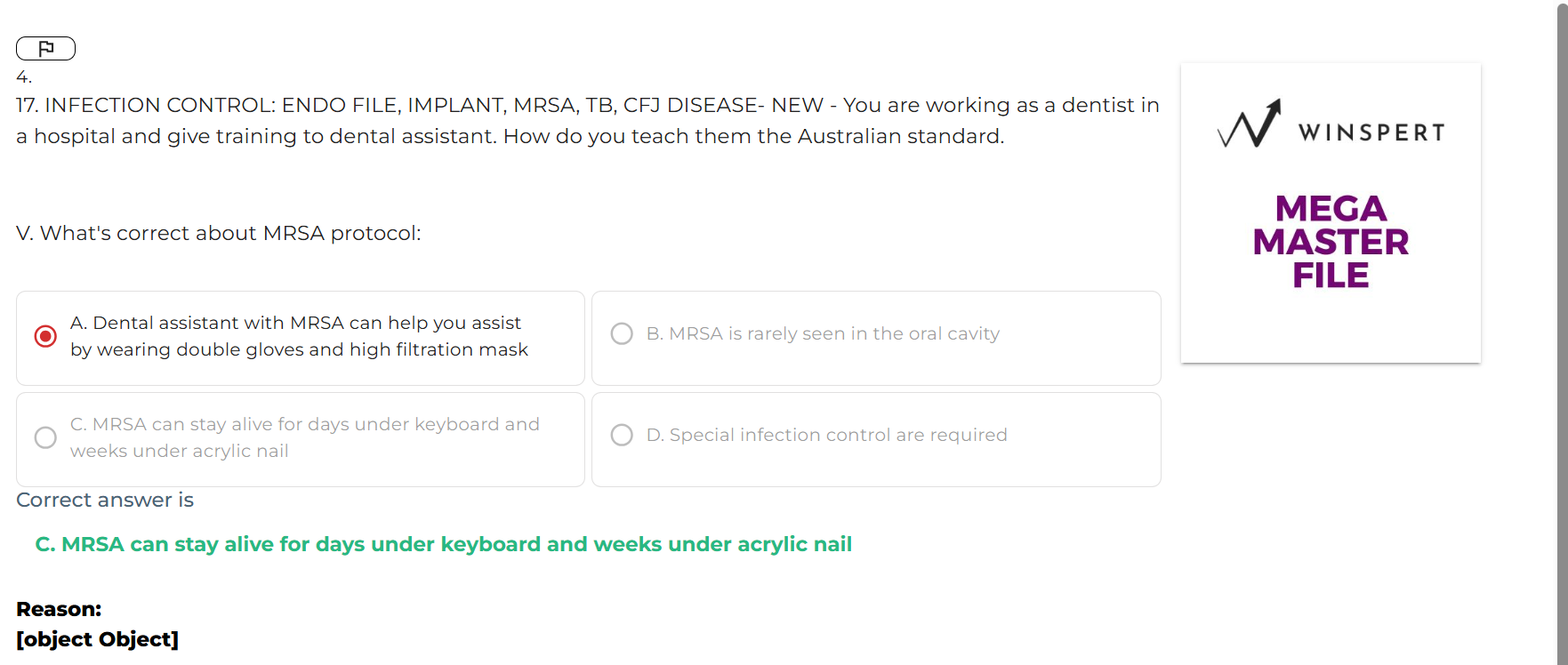Click the WINSPERT brand name text

click(1371, 132)
